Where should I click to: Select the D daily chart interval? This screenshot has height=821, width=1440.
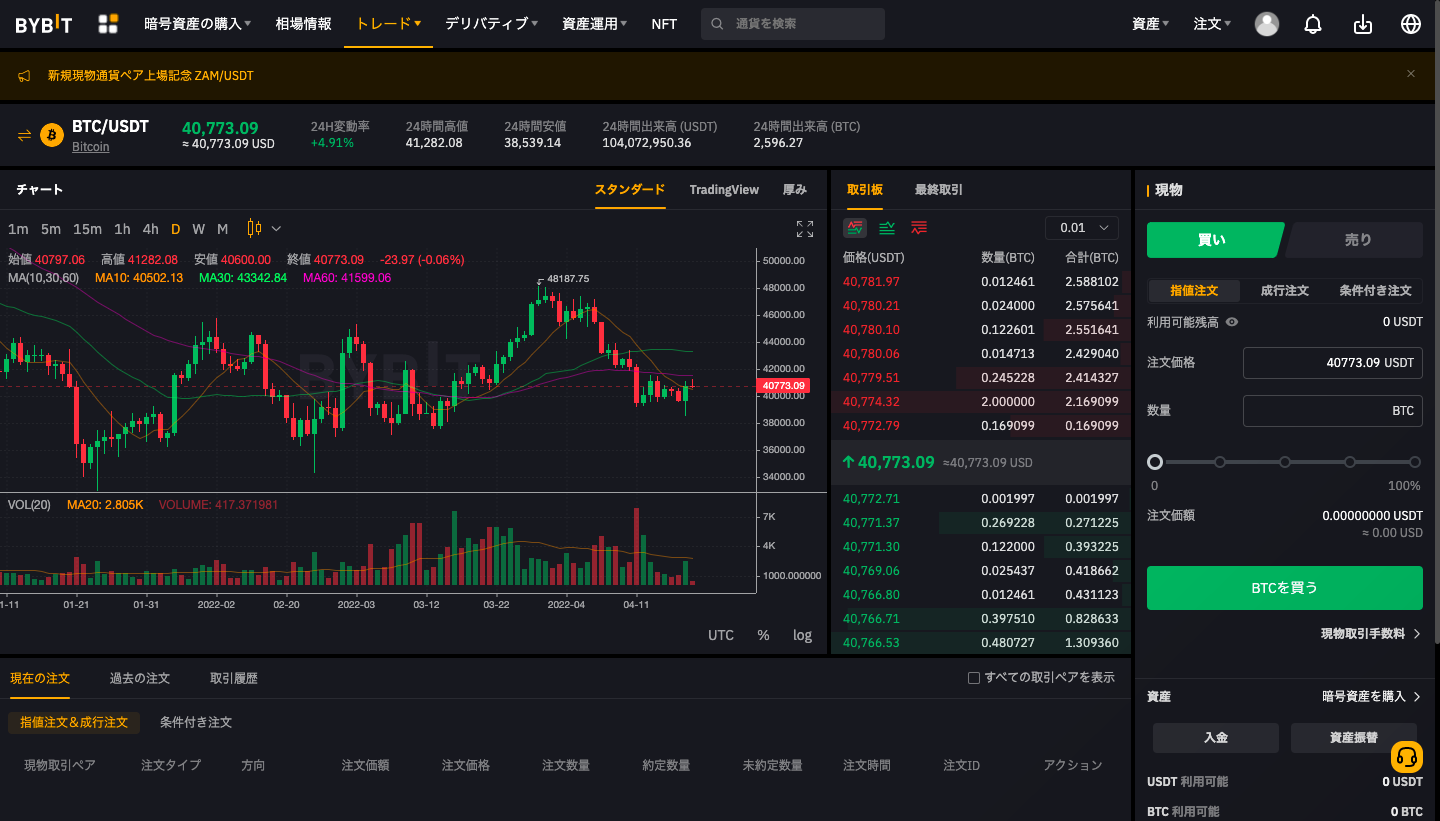[x=175, y=229]
